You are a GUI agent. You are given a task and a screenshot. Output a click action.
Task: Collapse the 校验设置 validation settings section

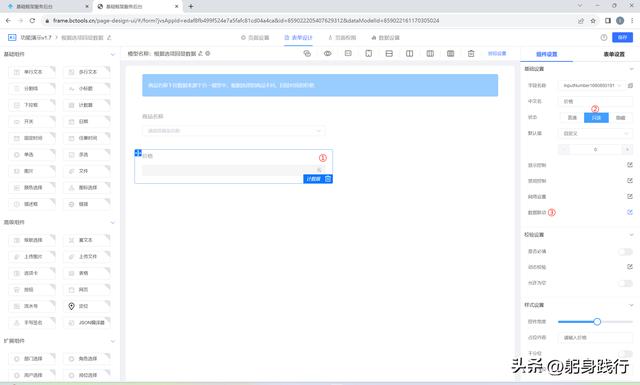coord(631,235)
